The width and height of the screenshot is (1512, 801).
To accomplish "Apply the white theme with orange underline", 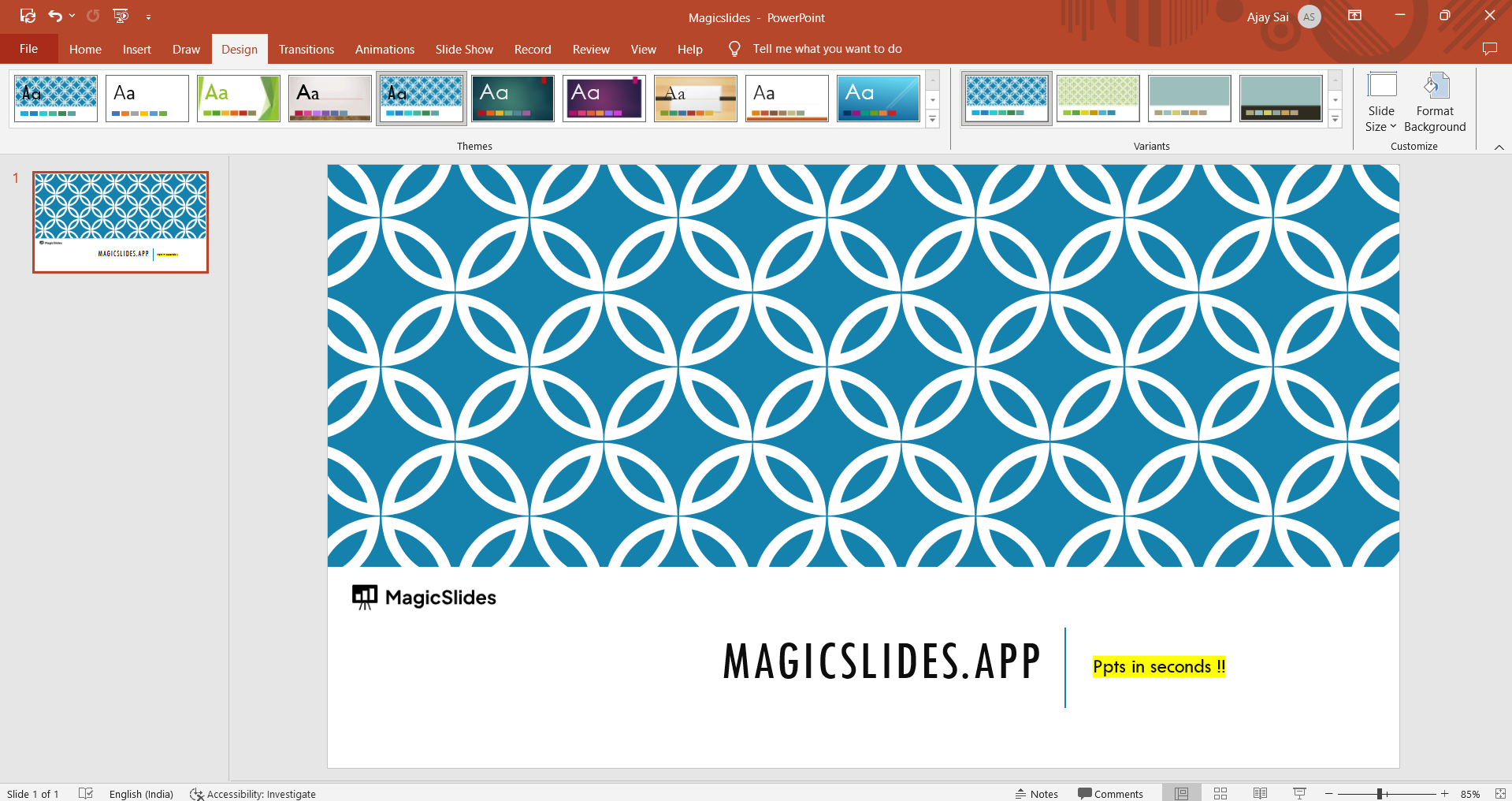I will pyautogui.click(x=787, y=99).
